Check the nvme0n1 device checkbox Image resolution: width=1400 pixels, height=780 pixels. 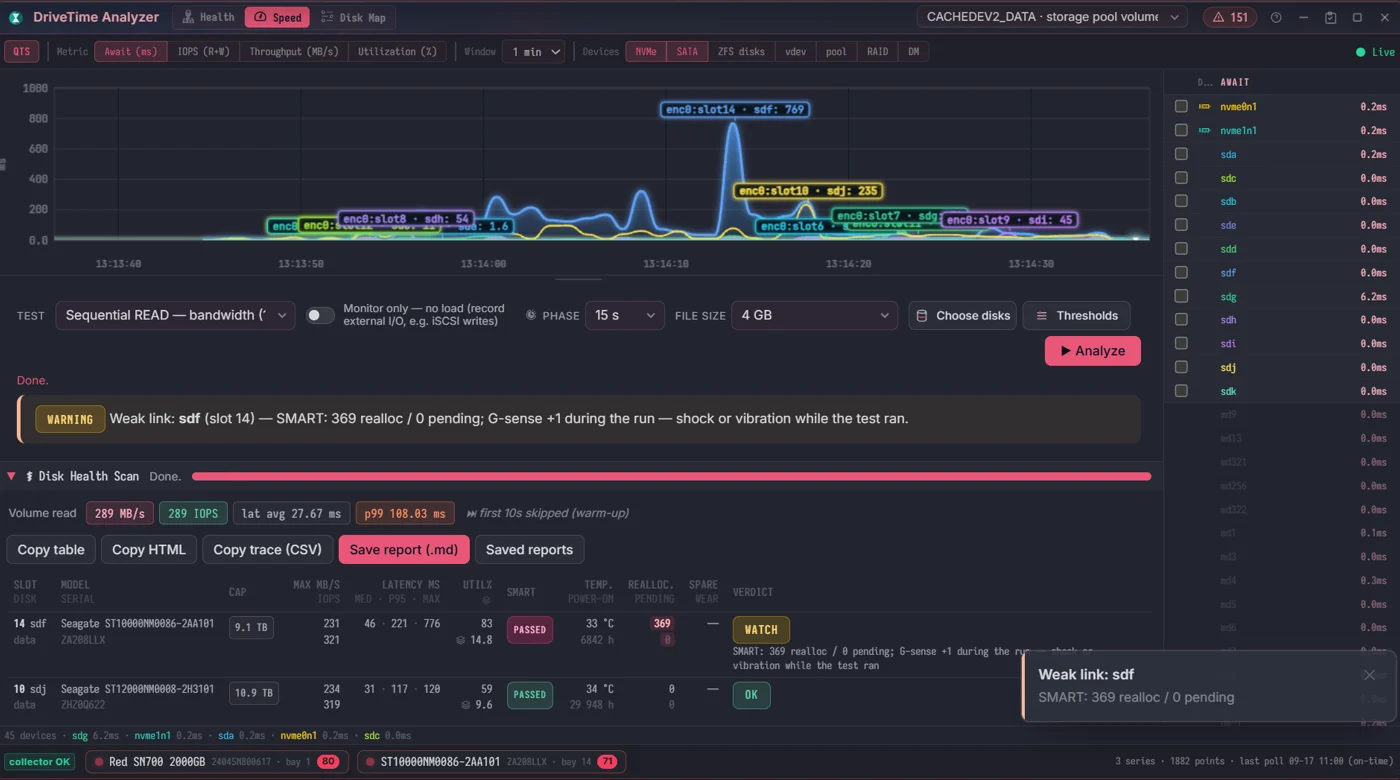coord(1181,106)
